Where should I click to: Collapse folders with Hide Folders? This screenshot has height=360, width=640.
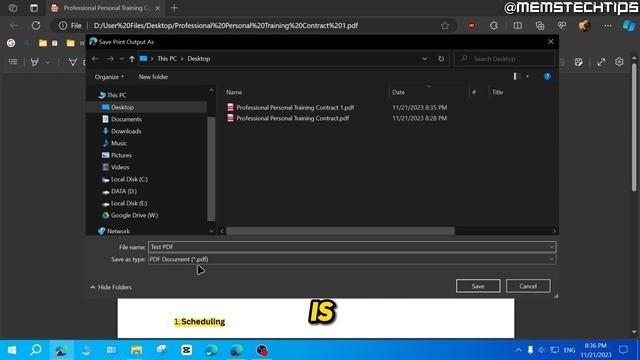click(111, 287)
